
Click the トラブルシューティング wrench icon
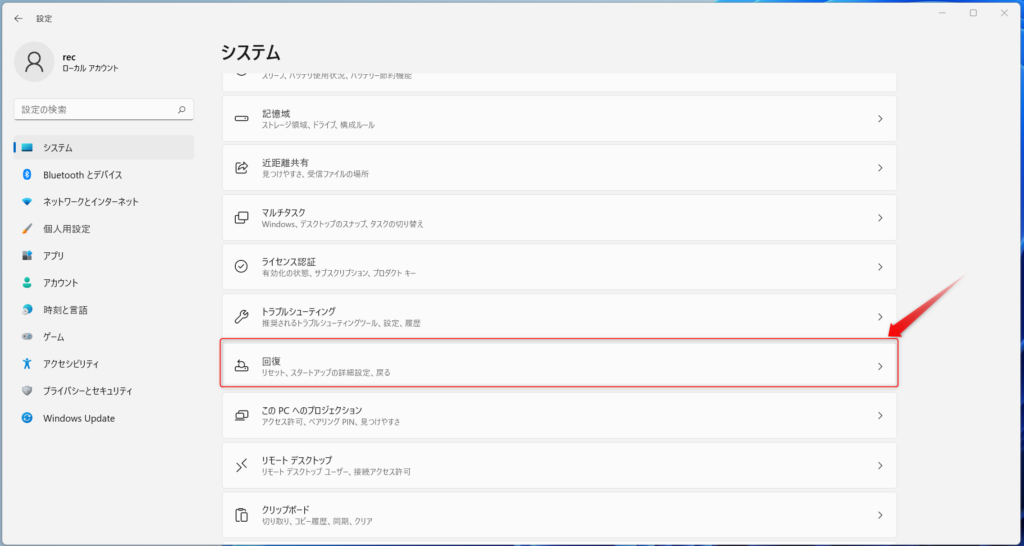(x=242, y=317)
